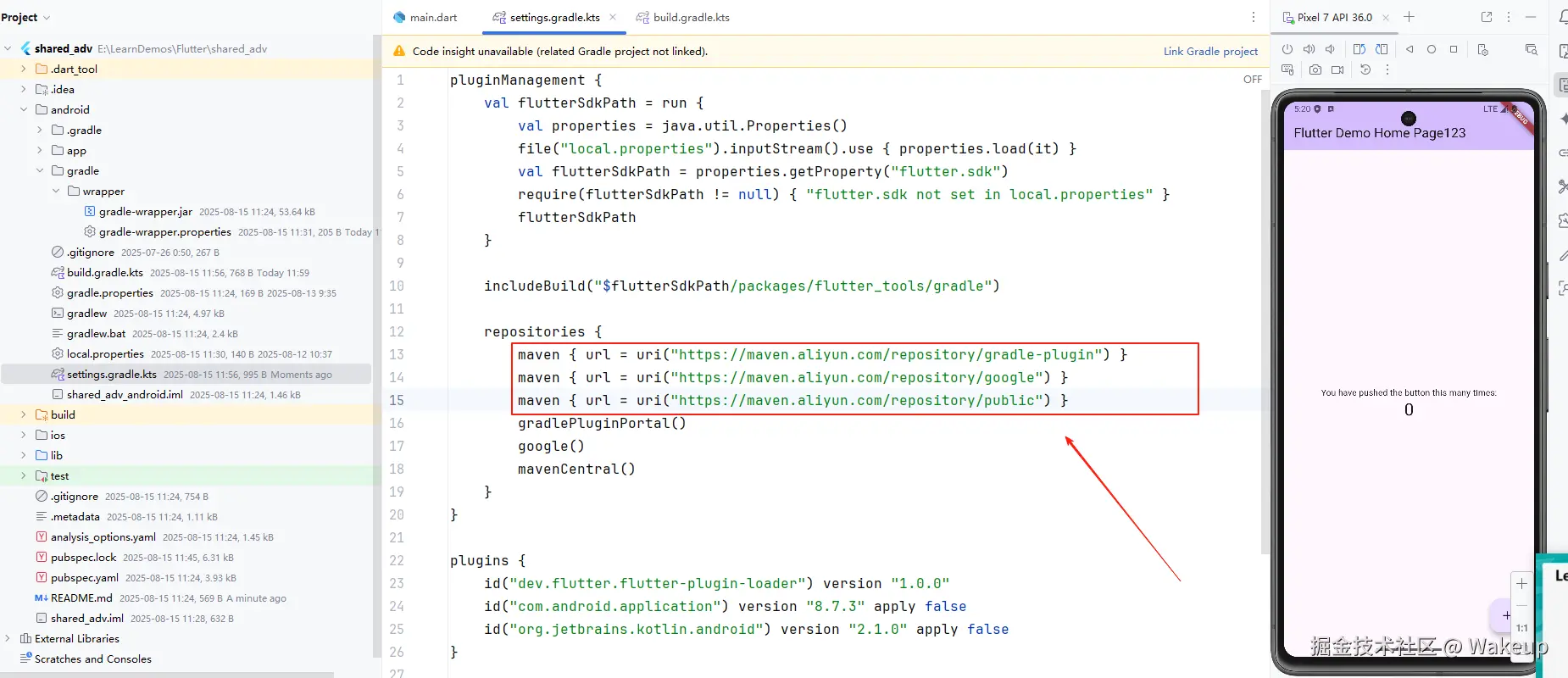Open the device UI inspector icon
This screenshot has height=678, width=1568.
(1531, 49)
